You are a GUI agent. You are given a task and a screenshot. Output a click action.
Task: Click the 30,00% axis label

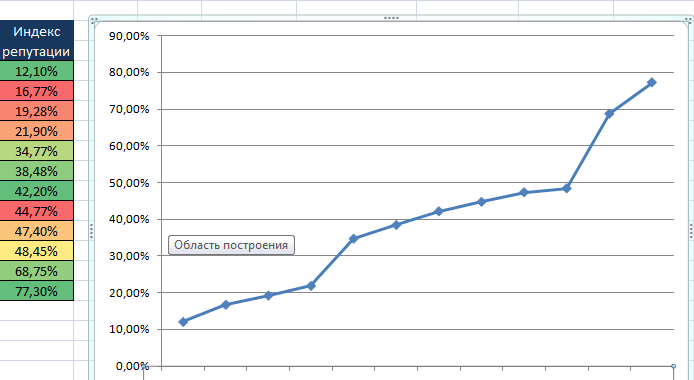129,256
